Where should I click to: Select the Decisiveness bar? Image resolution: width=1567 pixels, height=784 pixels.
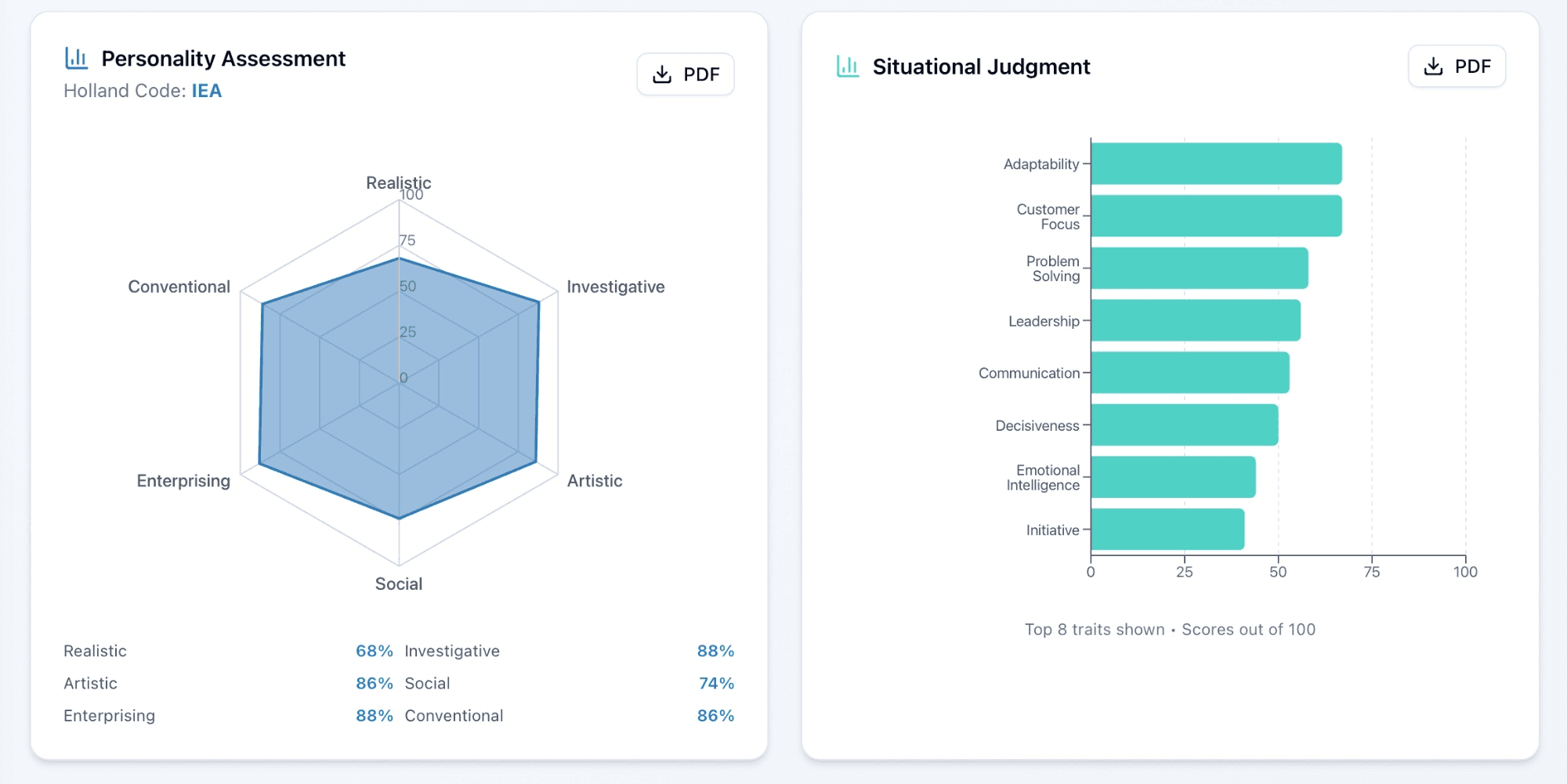[x=1185, y=425]
